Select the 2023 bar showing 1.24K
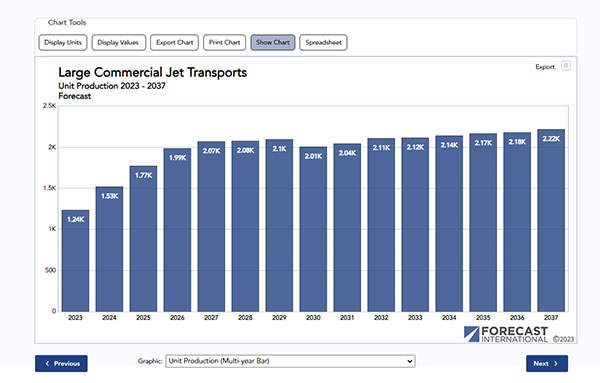Viewport: 600px width, 383px height. 75,261
